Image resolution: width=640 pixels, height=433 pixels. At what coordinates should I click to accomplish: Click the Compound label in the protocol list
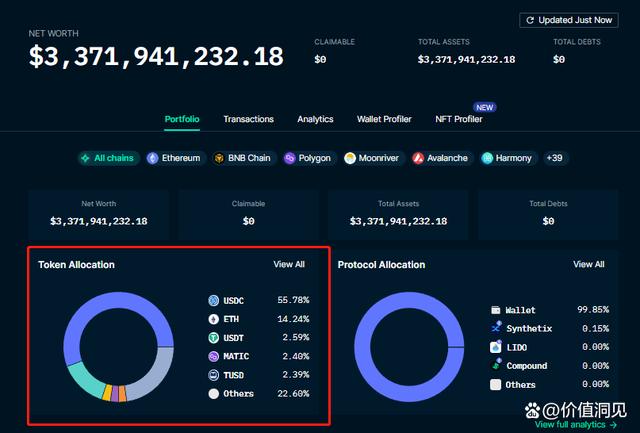point(527,366)
